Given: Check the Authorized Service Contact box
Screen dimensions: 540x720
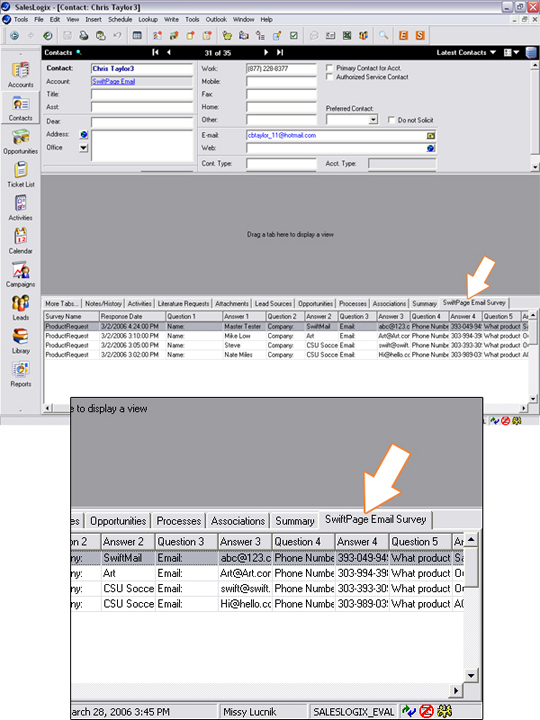Looking at the screenshot, I should (329, 77).
